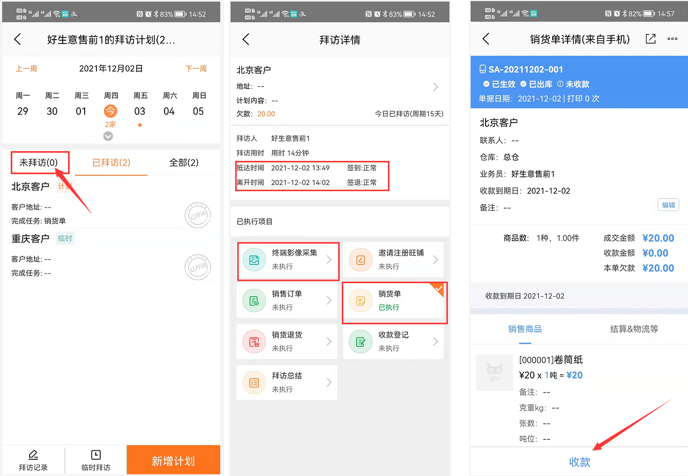Open 邀请注册旺铺 via its chevron
Image resolution: width=688 pixels, height=476 pixels.
435,260
